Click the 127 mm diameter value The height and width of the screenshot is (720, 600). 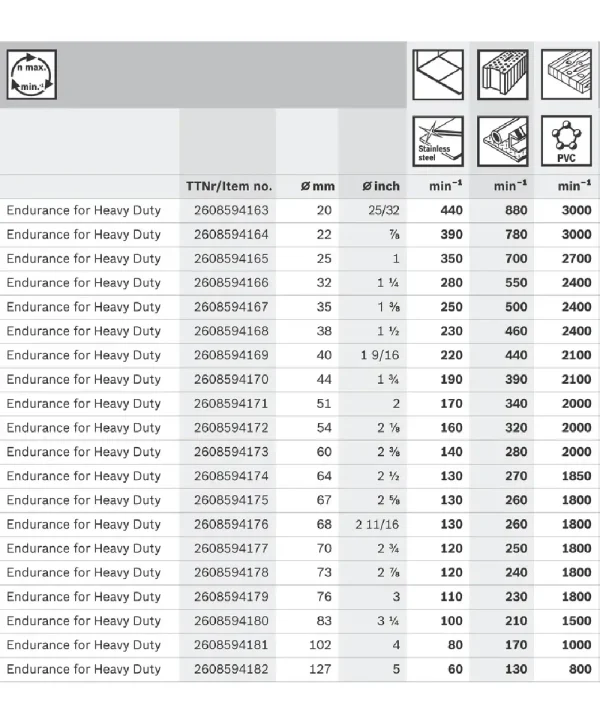coord(320,669)
